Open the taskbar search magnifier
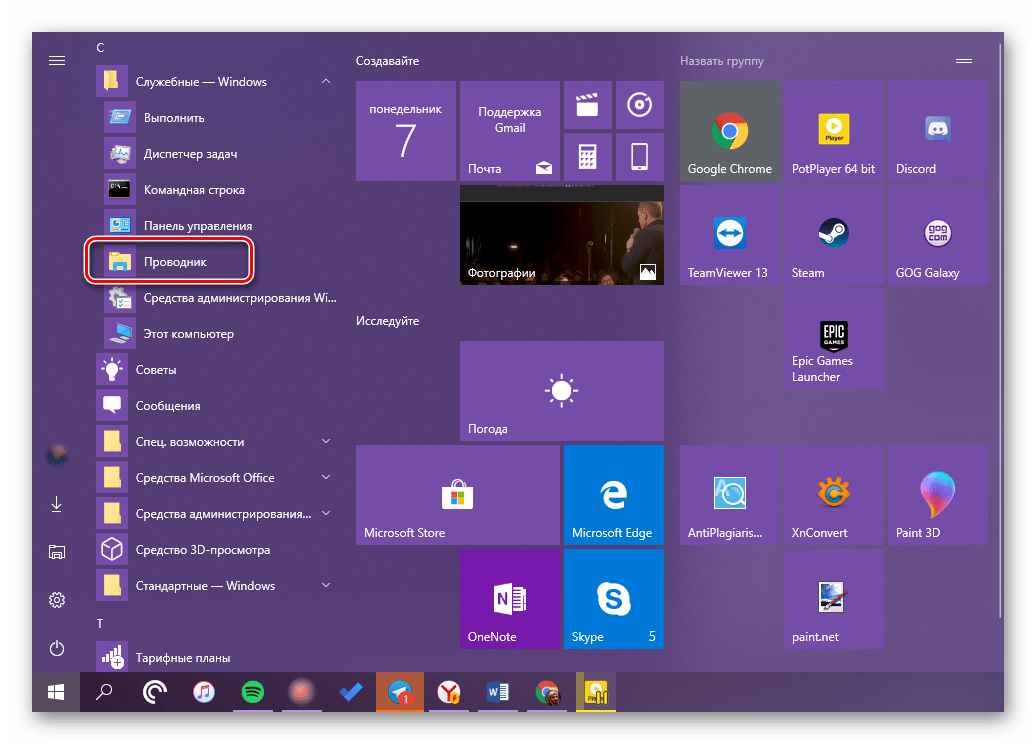Image resolution: width=1036 pixels, height=744 pixels. [104, 692]
